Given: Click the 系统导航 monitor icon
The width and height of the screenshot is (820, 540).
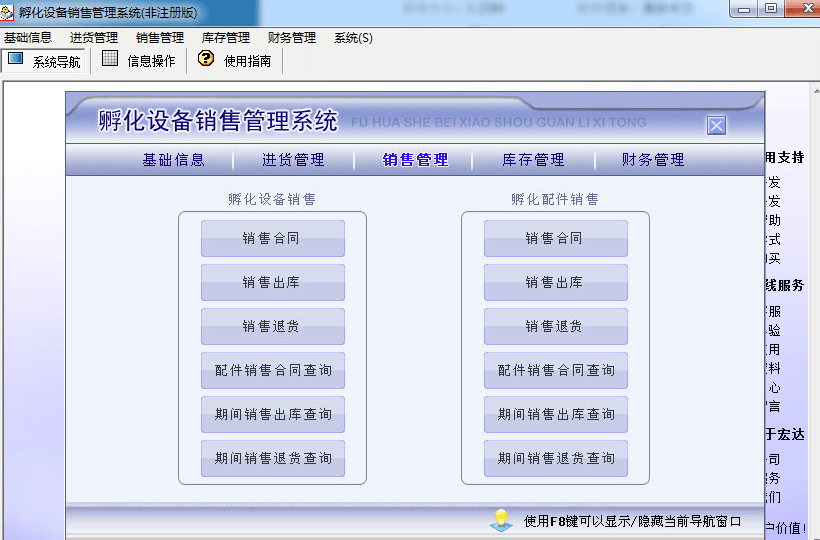Looking at the screenshot, I should [x=15, y=59].
